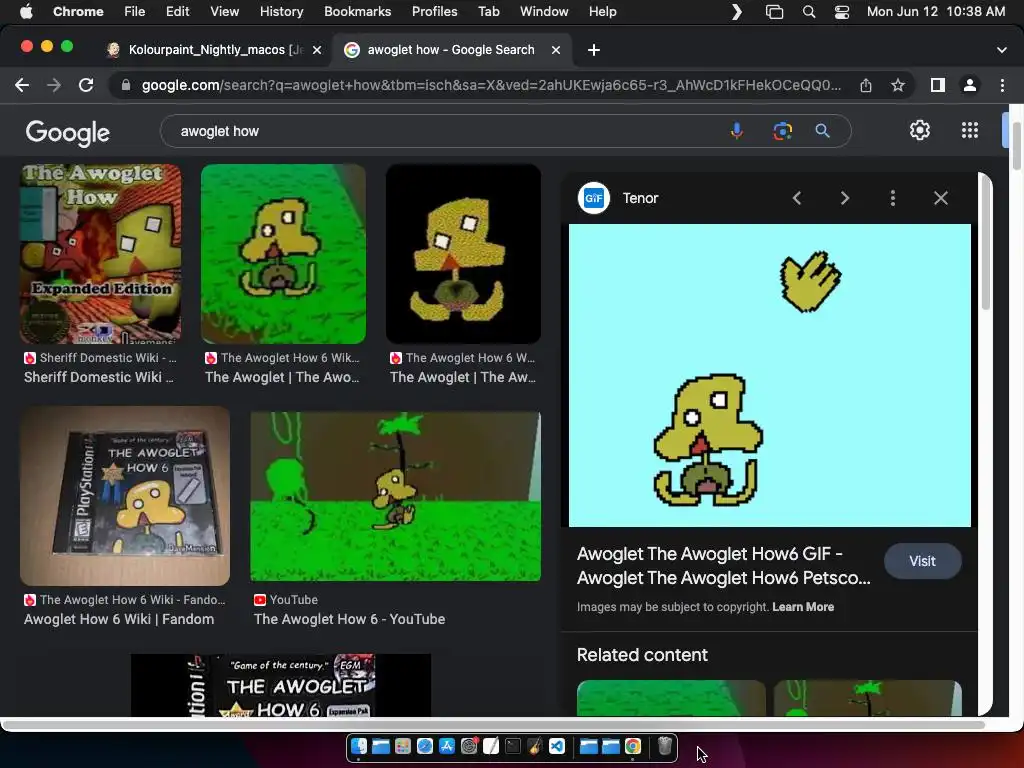Open the File menu
The height and width of the screenshot is (768, 1024).
pyautogui.click(x=135, y=12)
